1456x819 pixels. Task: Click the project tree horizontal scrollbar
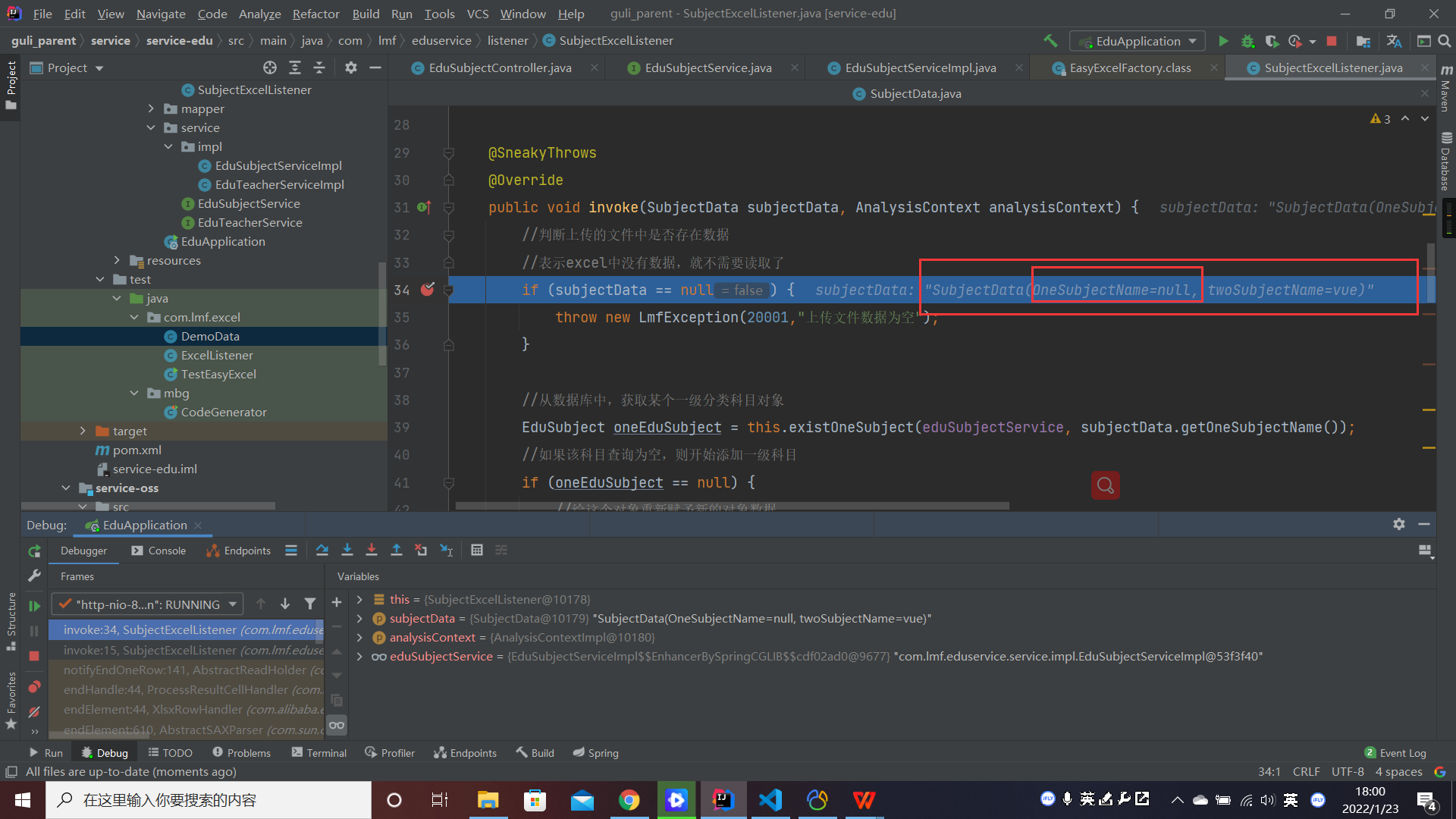pos(148,506)
